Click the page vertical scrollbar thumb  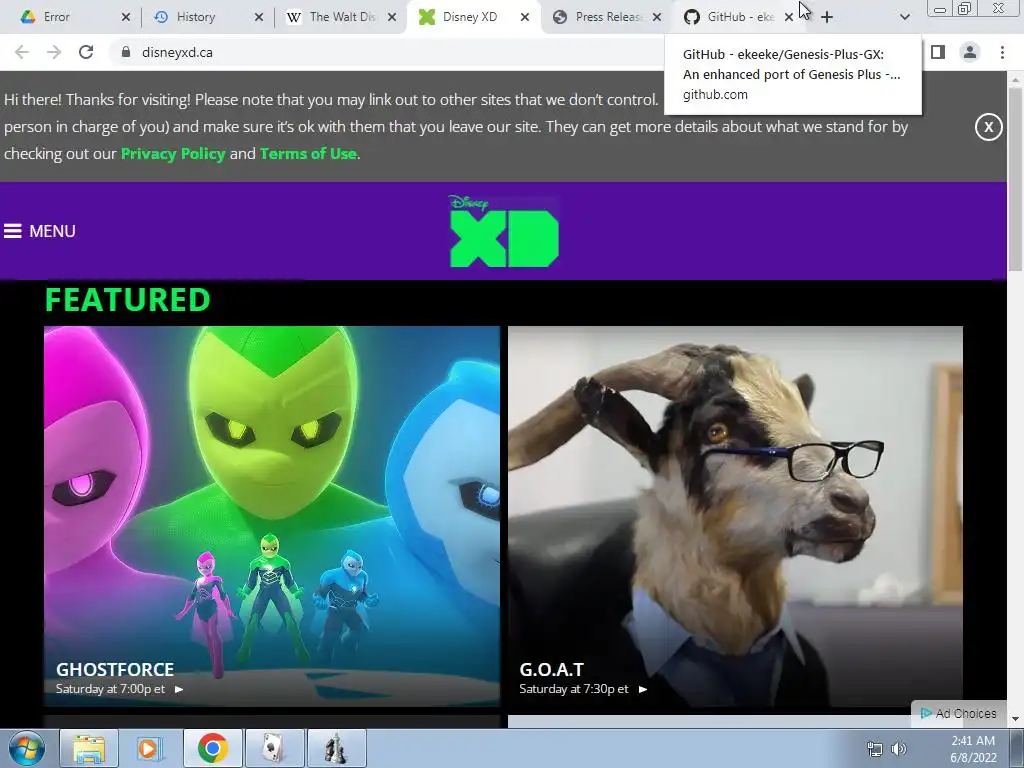1015,178
